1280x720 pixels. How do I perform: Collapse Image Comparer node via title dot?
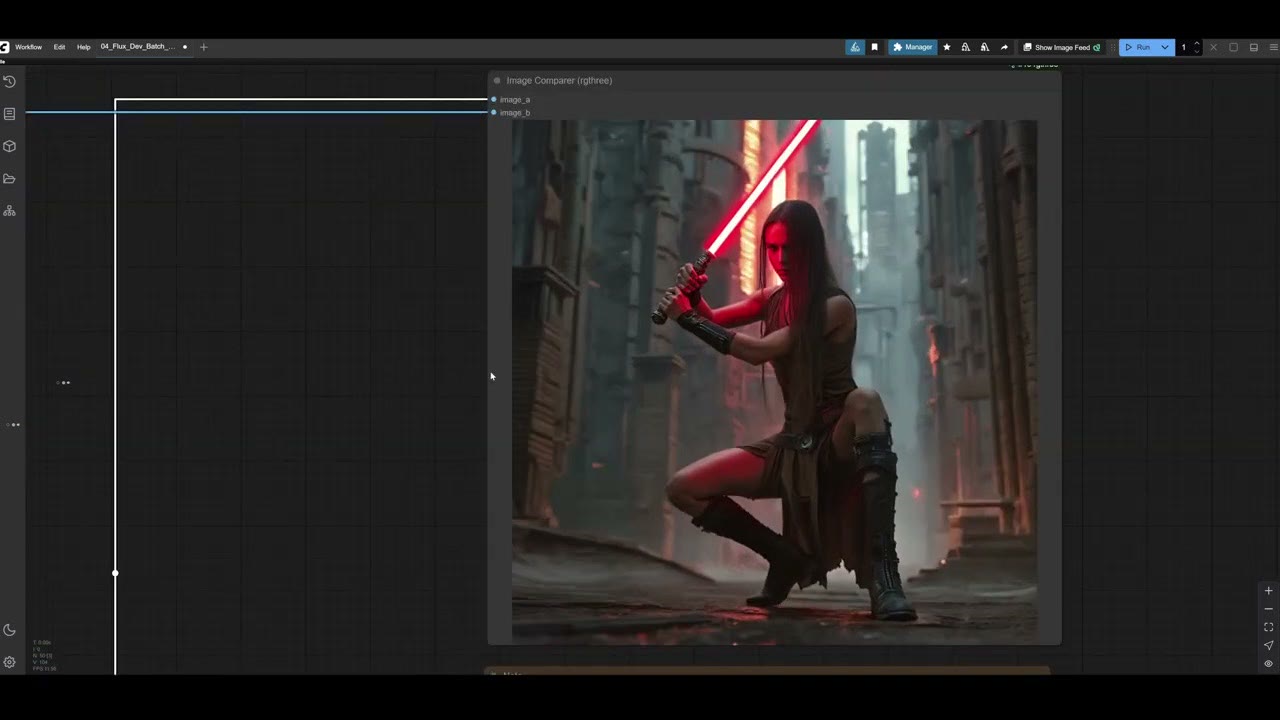click(497, 80)
